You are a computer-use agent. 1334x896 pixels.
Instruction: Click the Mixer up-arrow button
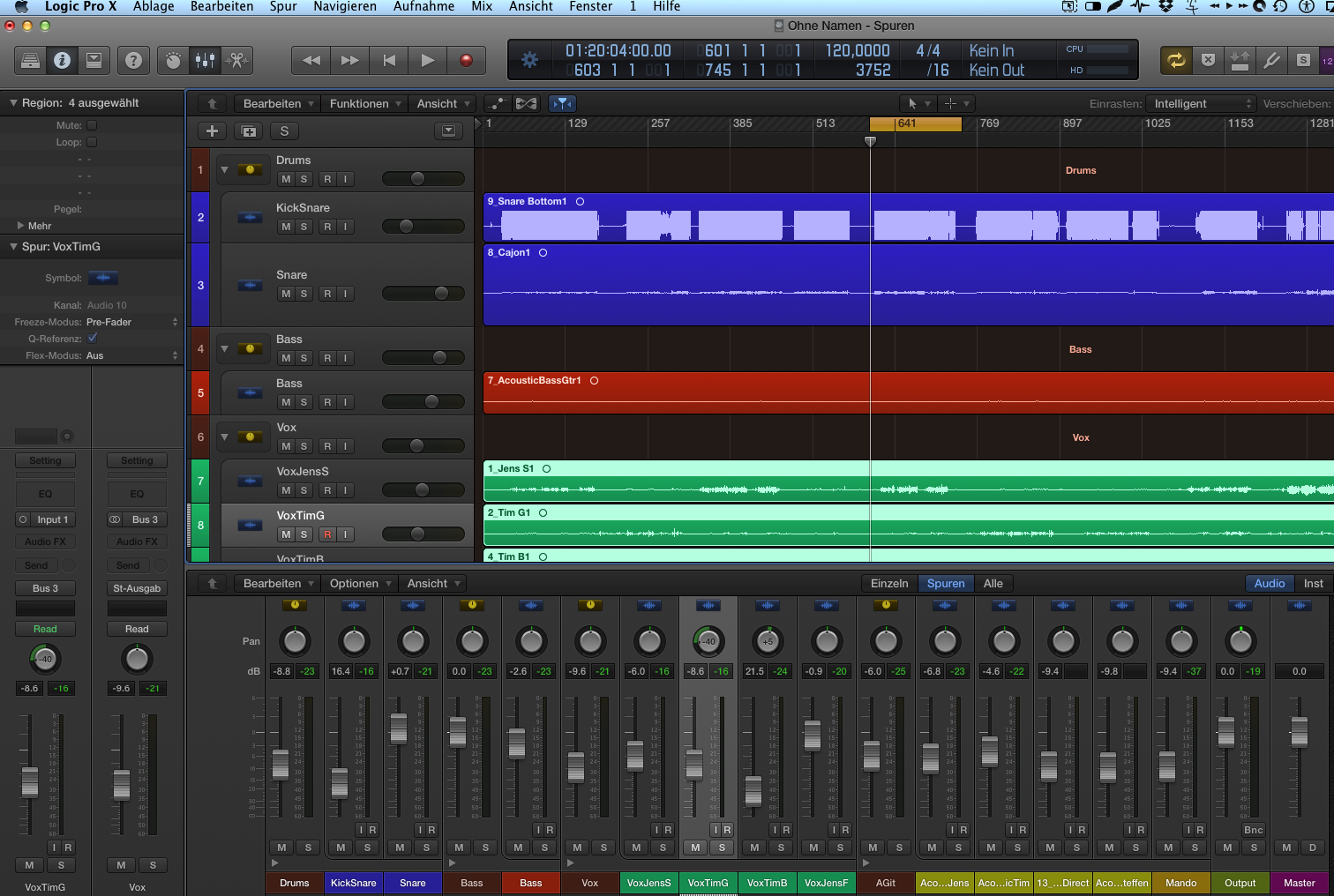coord(212,583)
